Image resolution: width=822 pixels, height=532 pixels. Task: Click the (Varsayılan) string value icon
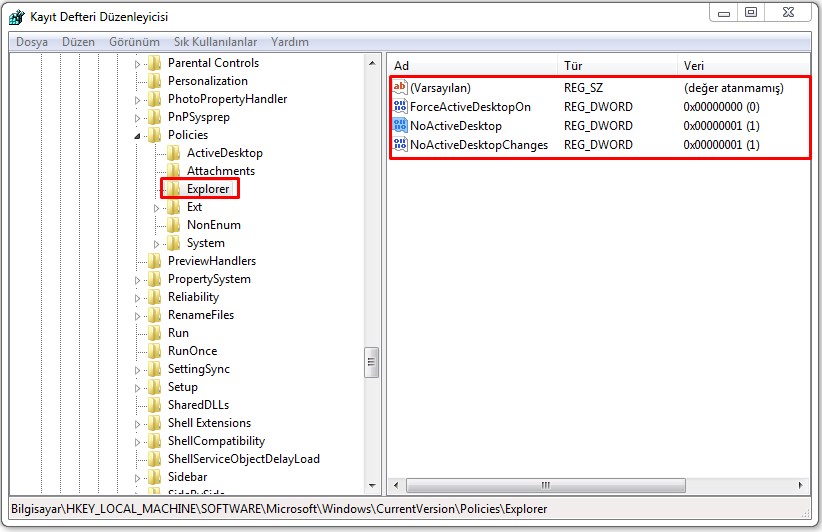(x=400, y=88)
